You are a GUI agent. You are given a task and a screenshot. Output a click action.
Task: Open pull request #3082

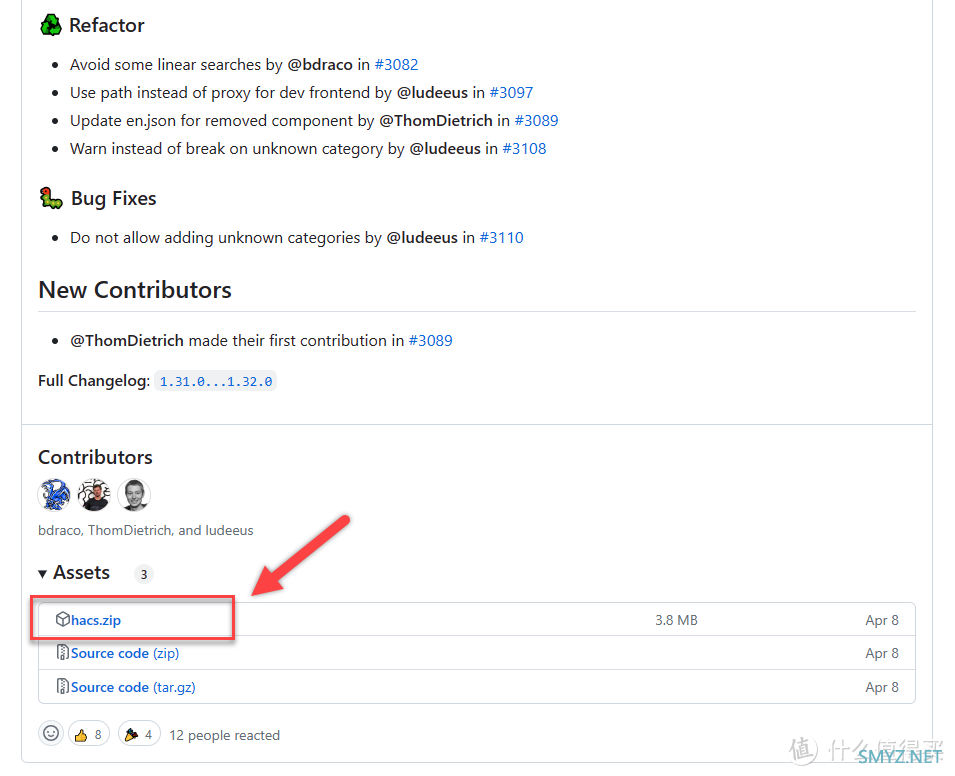pos(396,65)
